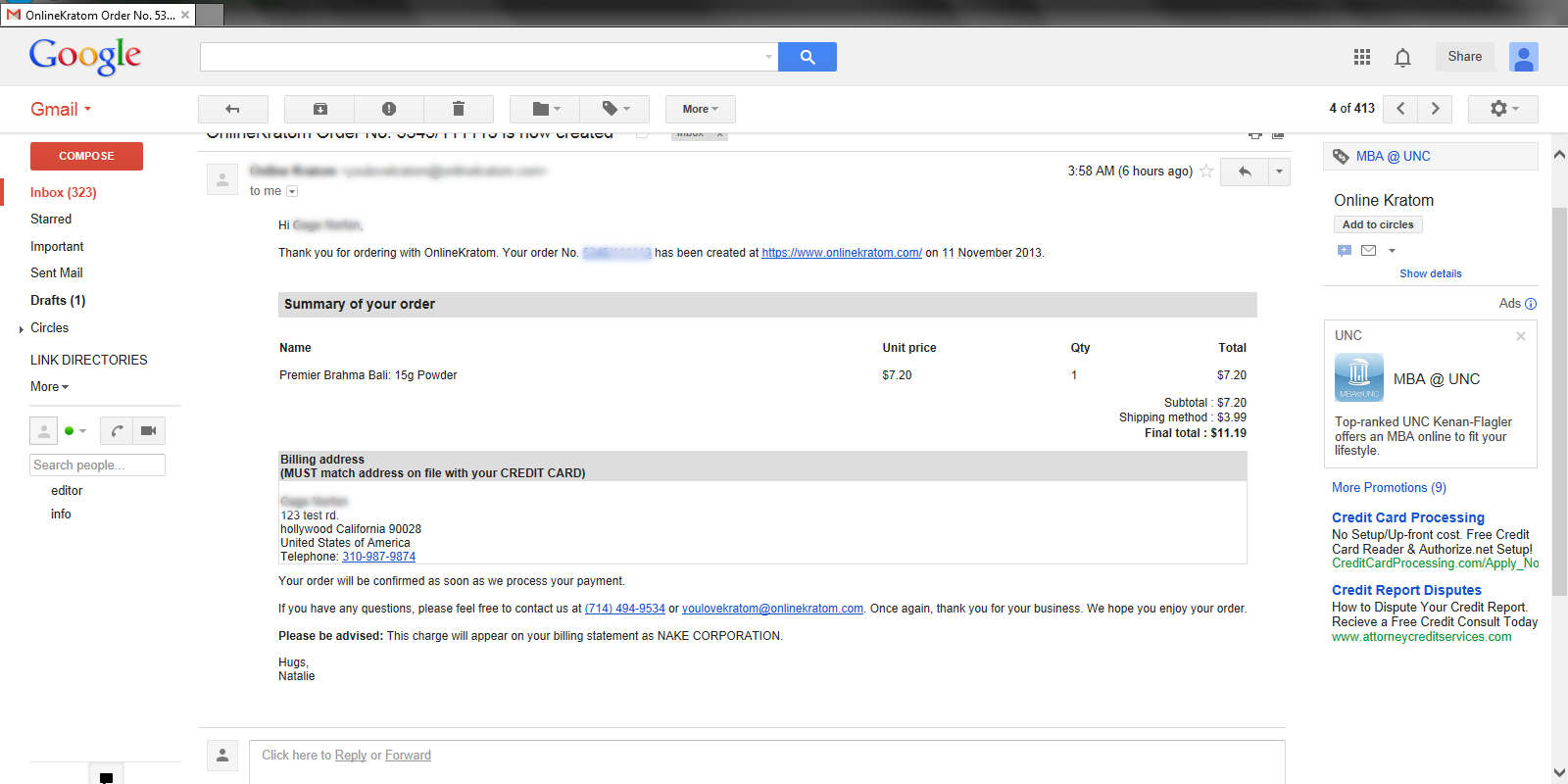Star this message
Screen dimensions: 1568x784
1206,171
